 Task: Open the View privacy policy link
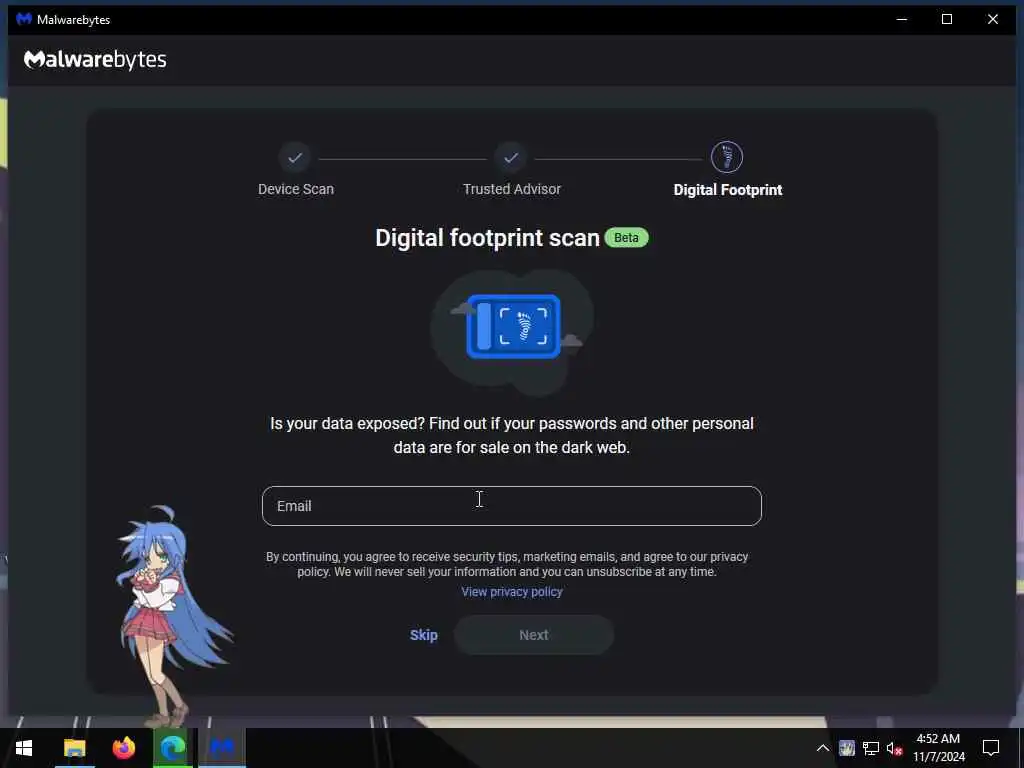(x=511, y=592)
